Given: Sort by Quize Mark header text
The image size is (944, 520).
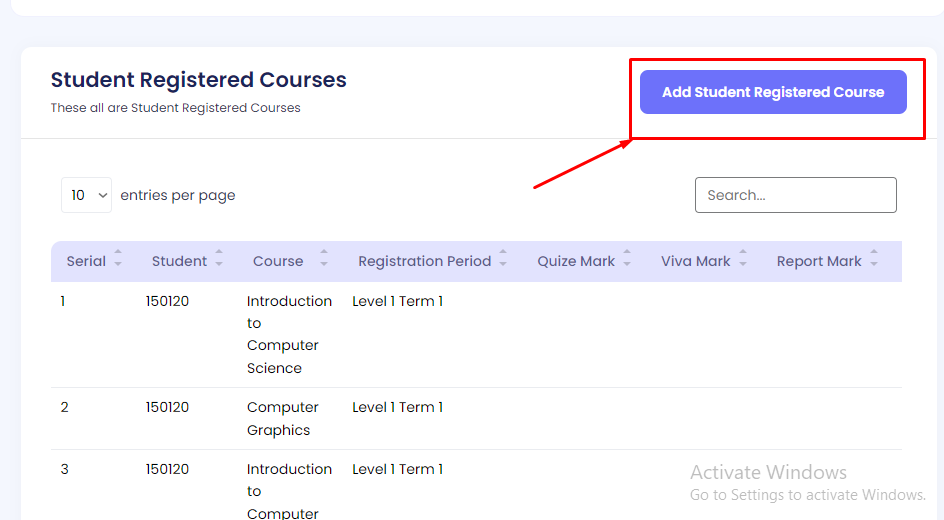Looking at the screenshot, I should [576, 261].
